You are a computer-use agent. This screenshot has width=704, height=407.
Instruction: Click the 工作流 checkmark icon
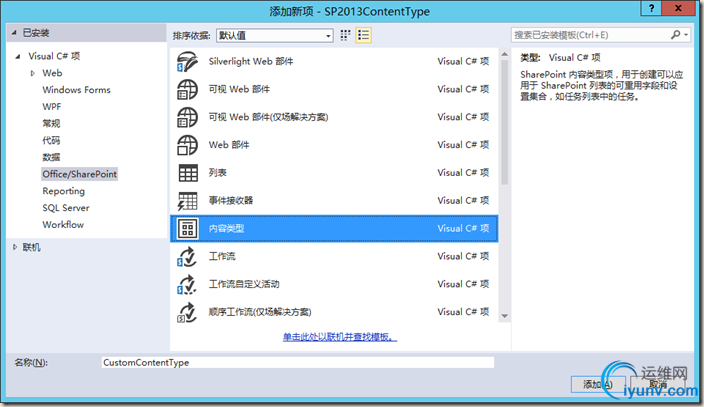[187, 257]
